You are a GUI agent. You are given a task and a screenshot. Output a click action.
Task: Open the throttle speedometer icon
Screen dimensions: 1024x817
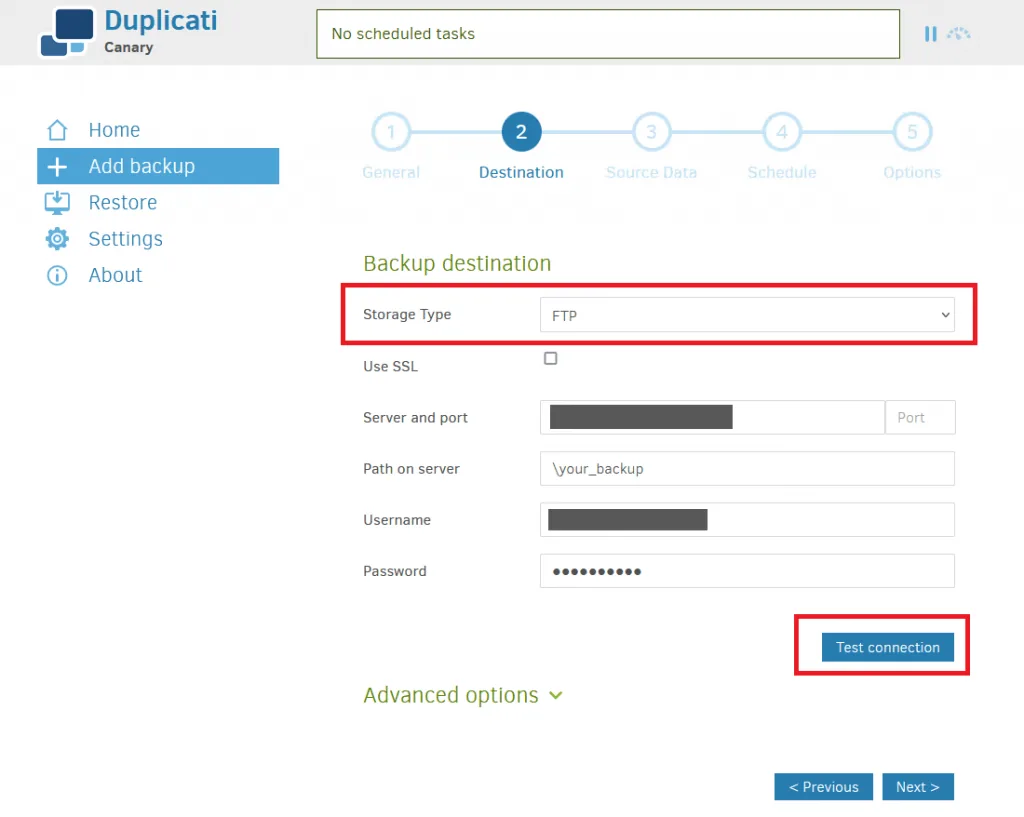point(959,33)
